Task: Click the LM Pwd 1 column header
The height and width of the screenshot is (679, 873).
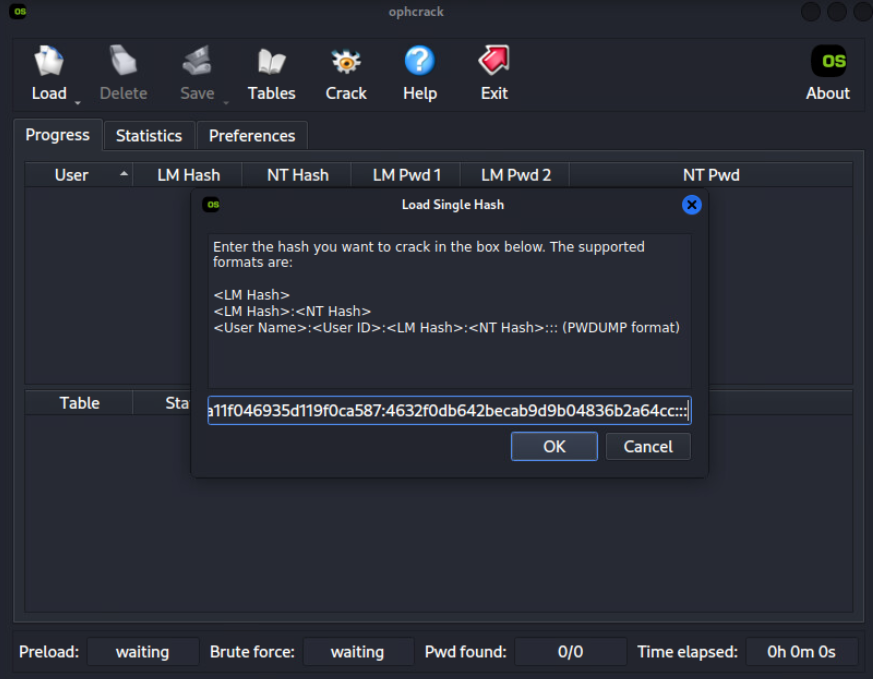Action: tap(406, 175)
